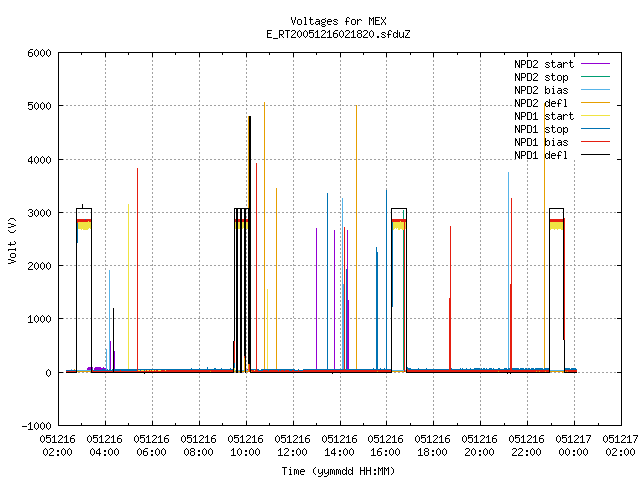Click the "Voltages for MEX" chart title

pyautogui.click(x=338, y=21)
